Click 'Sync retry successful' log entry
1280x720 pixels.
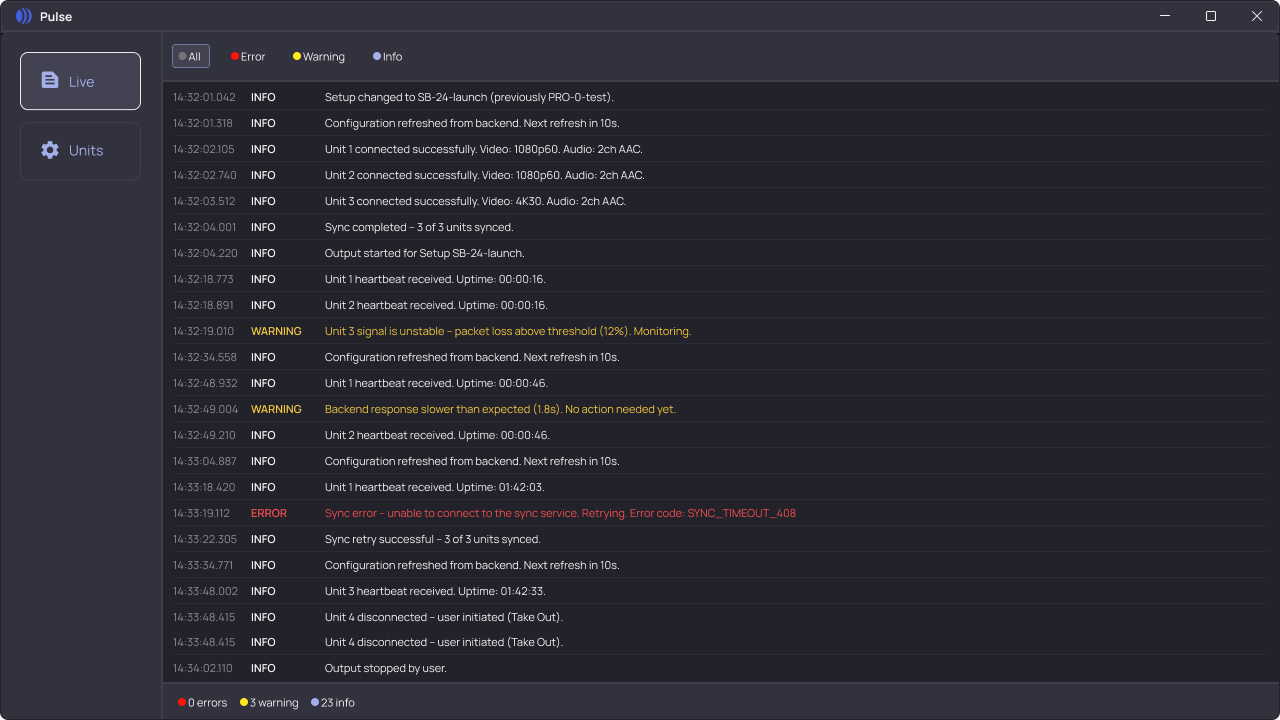click(x=720, y=539)
